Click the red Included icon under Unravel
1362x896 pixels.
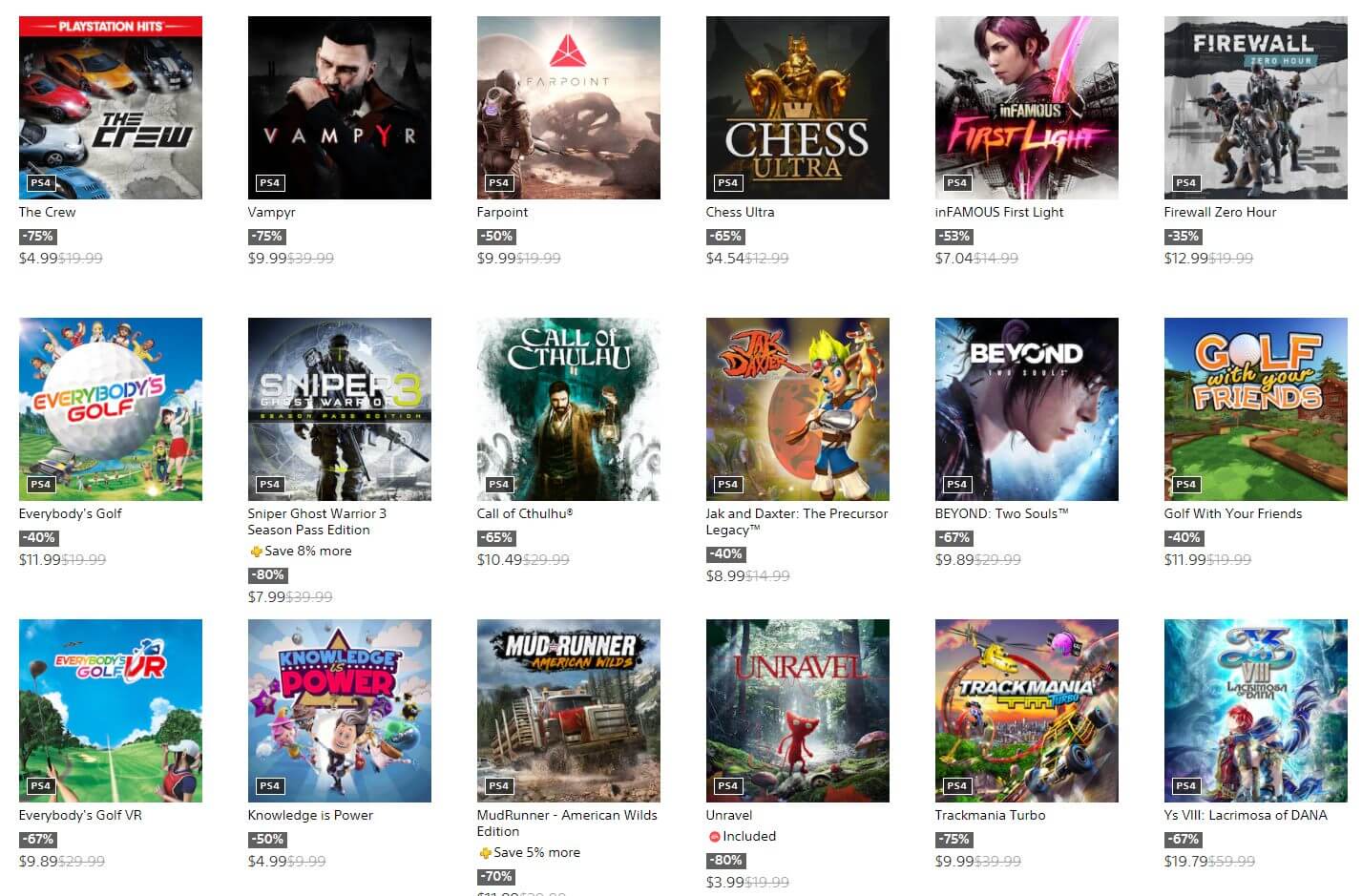coord(714,837)
